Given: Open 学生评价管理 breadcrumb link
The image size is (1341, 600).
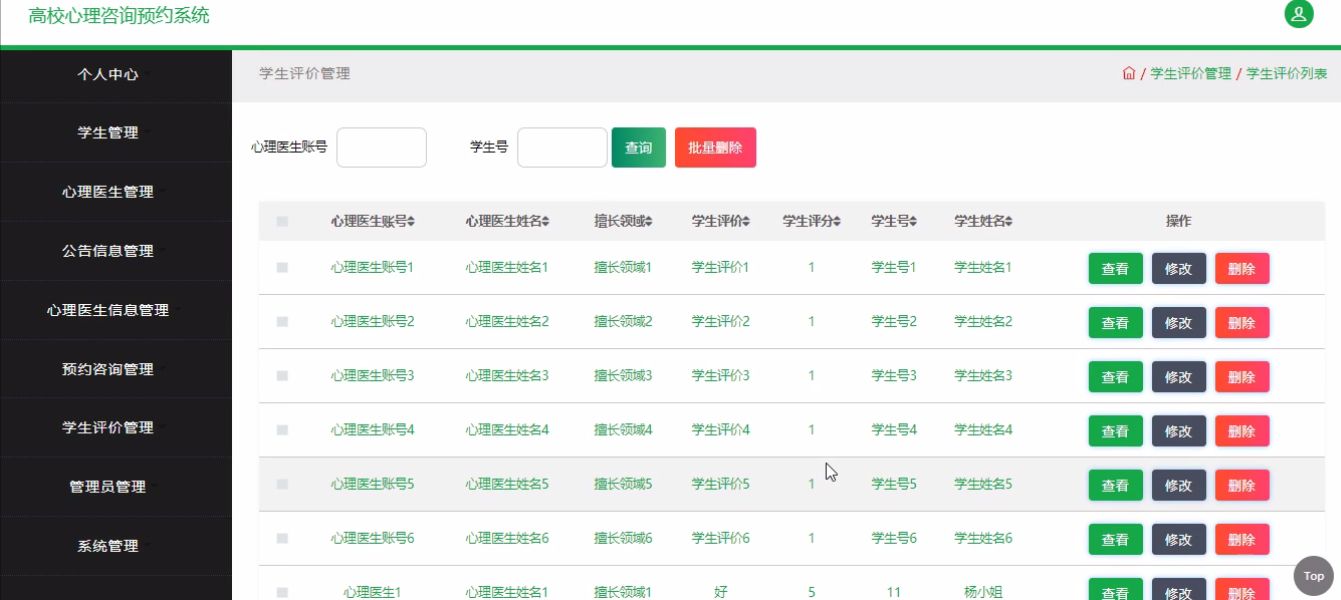Looking at the screenshot, I should pos(1191,73).
